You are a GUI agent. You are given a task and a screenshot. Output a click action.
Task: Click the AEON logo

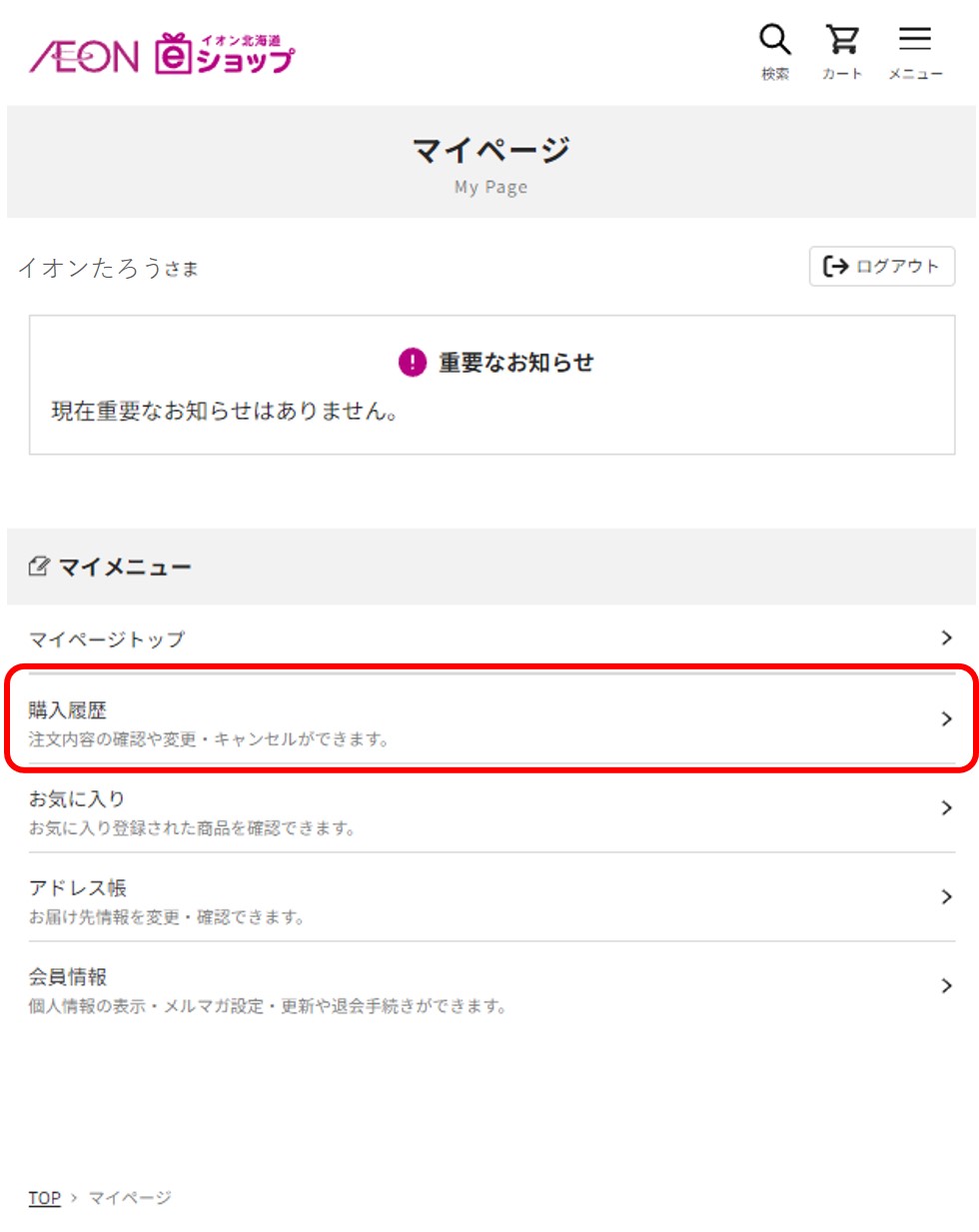tap(84, 56)
